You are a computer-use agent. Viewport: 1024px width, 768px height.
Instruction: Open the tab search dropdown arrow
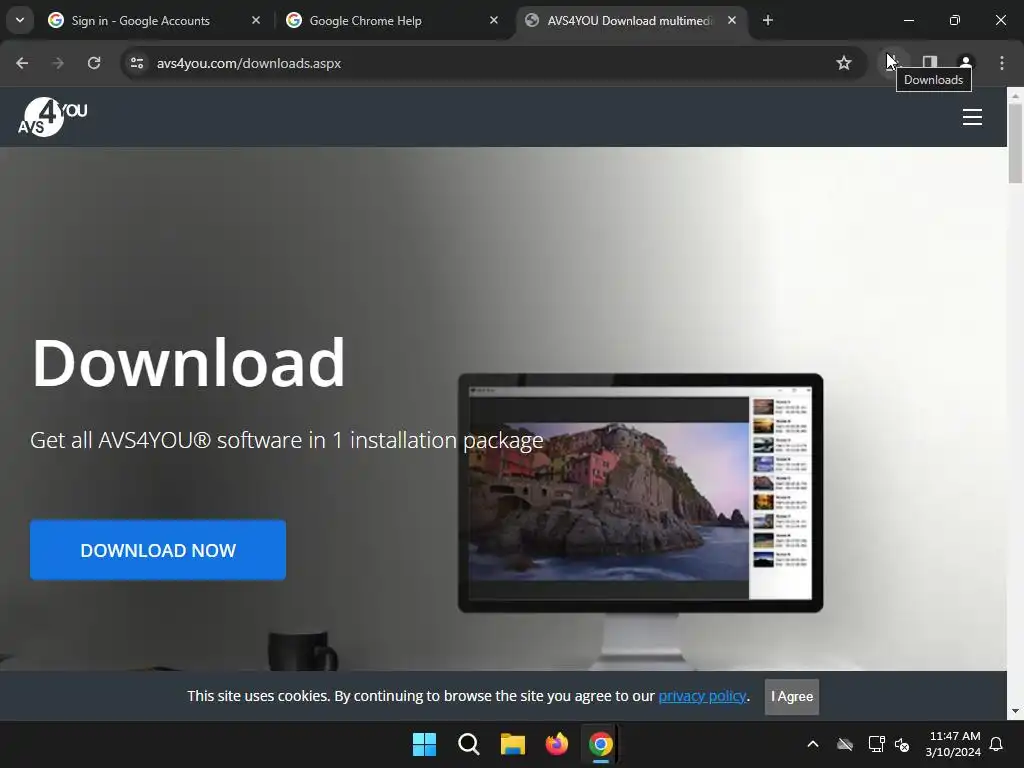click(x=20, y=20)
